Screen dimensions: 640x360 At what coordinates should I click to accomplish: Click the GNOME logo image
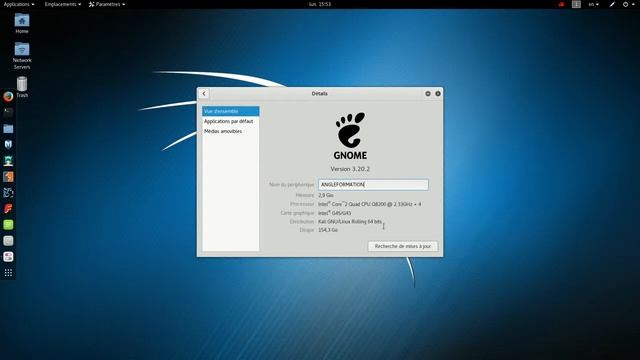click(x=350, y=136)
